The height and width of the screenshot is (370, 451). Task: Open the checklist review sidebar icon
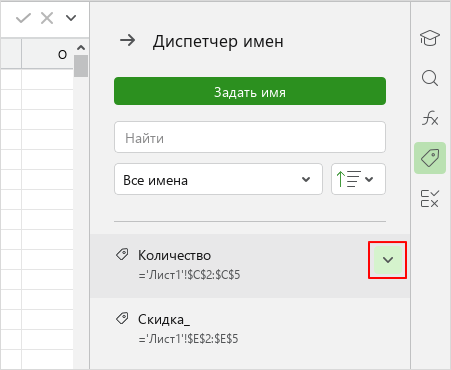coord(430,199)
